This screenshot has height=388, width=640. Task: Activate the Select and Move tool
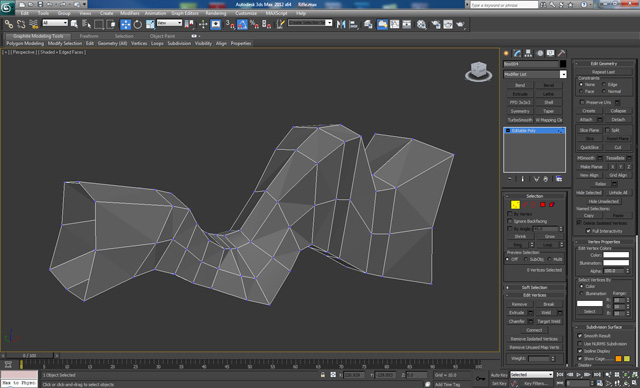tap(126, 24)
